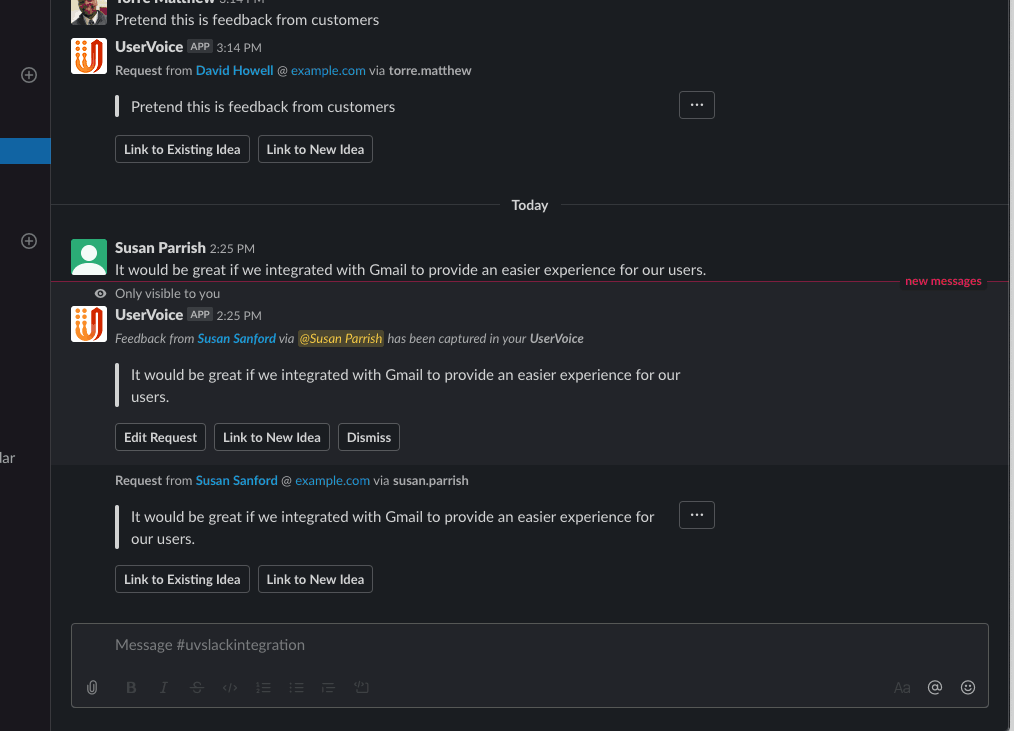
Task: Click the 2:25 PM timestamp beside UserVoice
Action: click(x=239, y=316)
